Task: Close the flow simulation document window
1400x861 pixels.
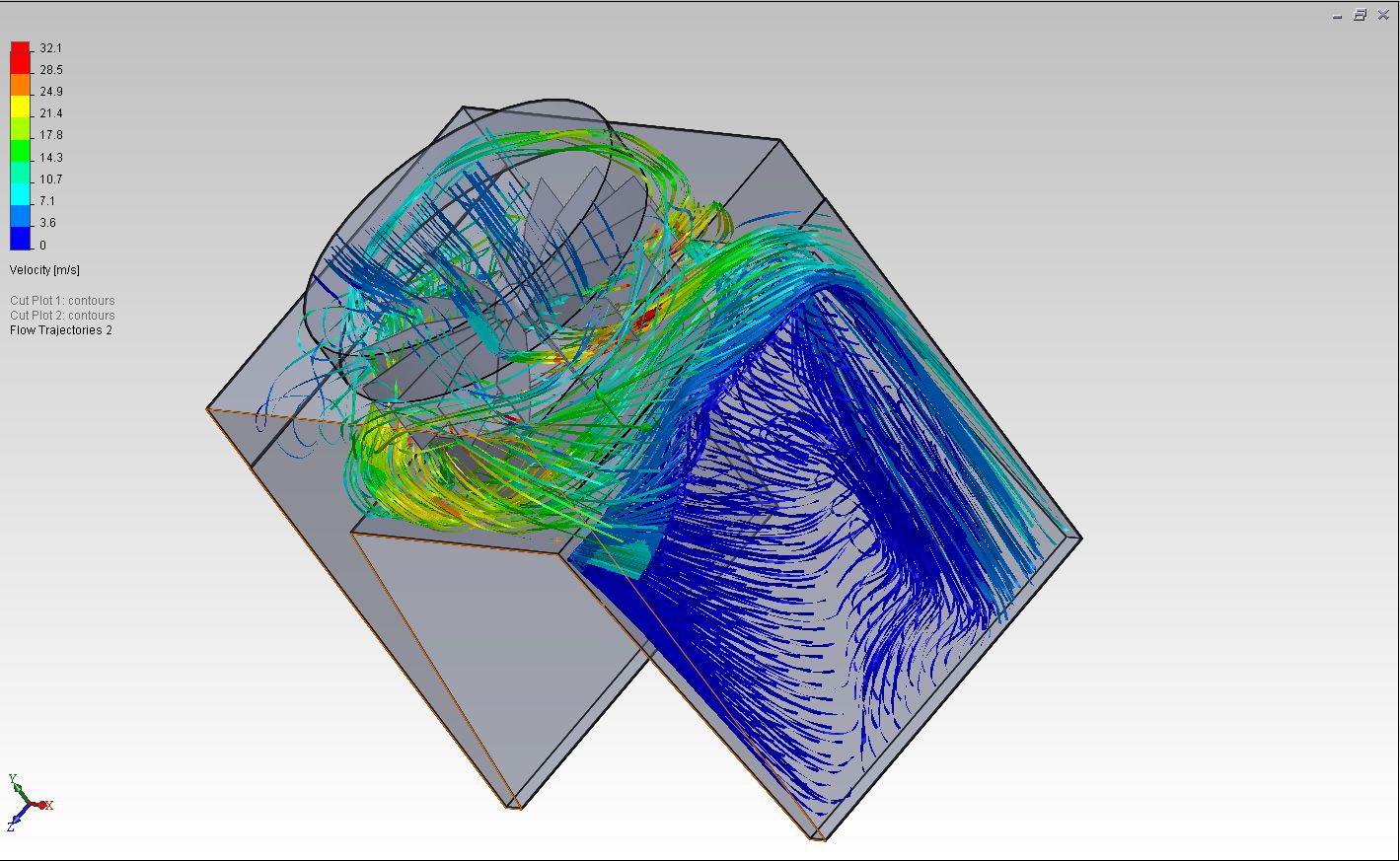Action: 1382,15
